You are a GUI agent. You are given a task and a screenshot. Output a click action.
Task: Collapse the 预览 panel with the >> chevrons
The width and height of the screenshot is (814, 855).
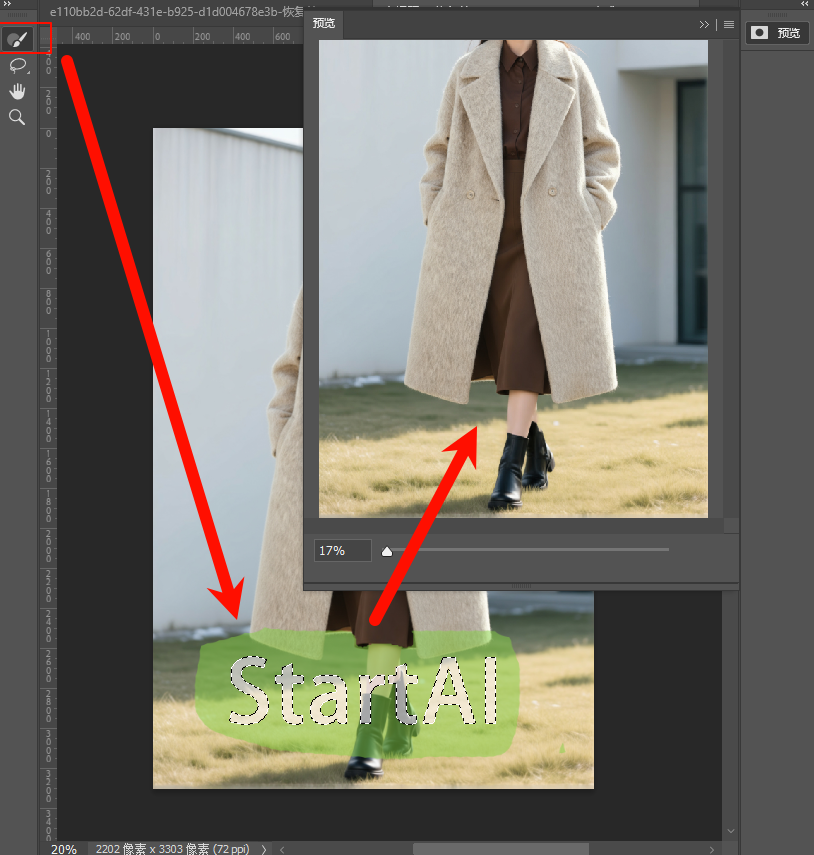click(x=704, y=24)
